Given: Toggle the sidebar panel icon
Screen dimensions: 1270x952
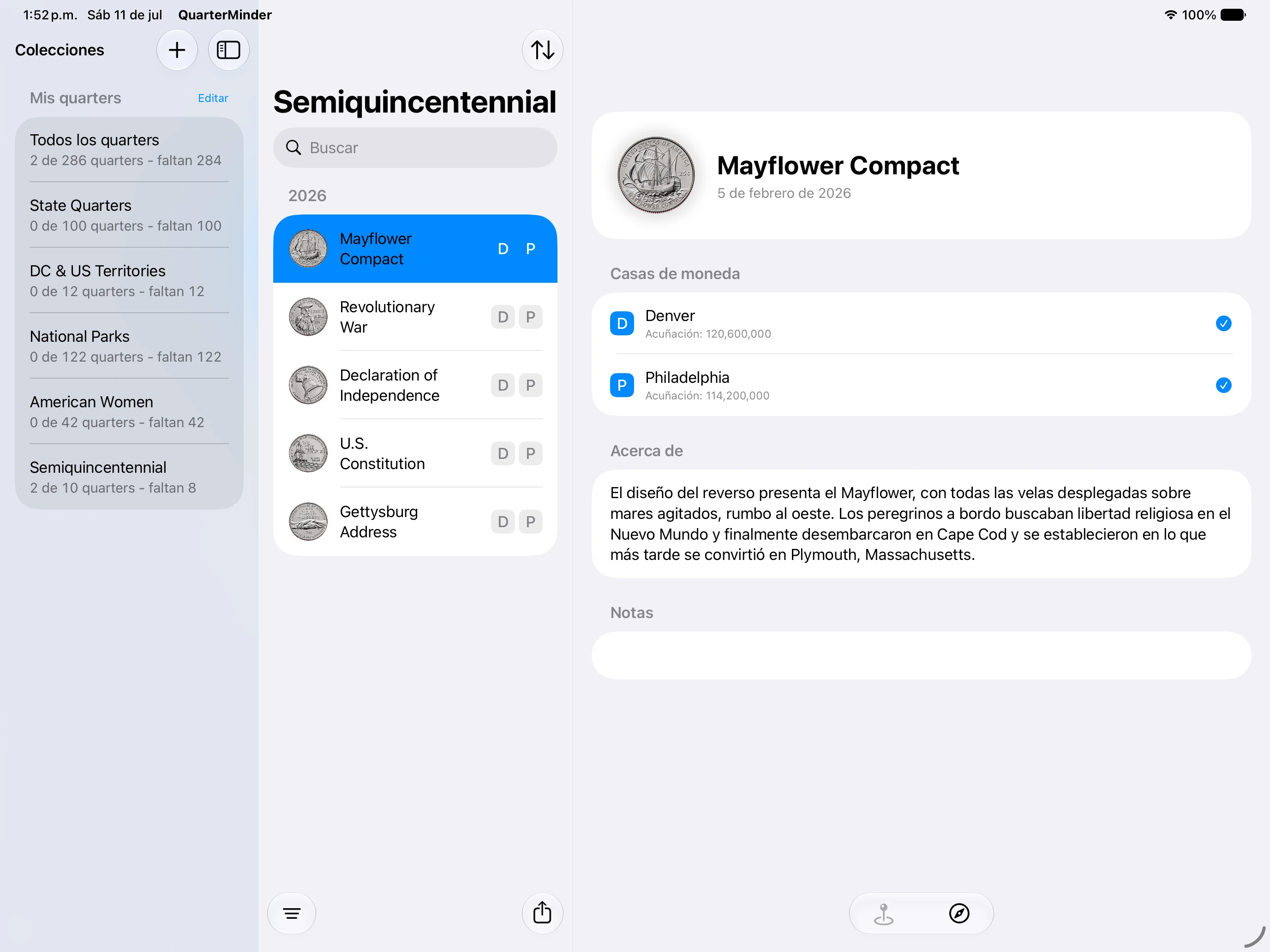Looking at the screenshot, I should pyautogui.click(x=228, y=50).
